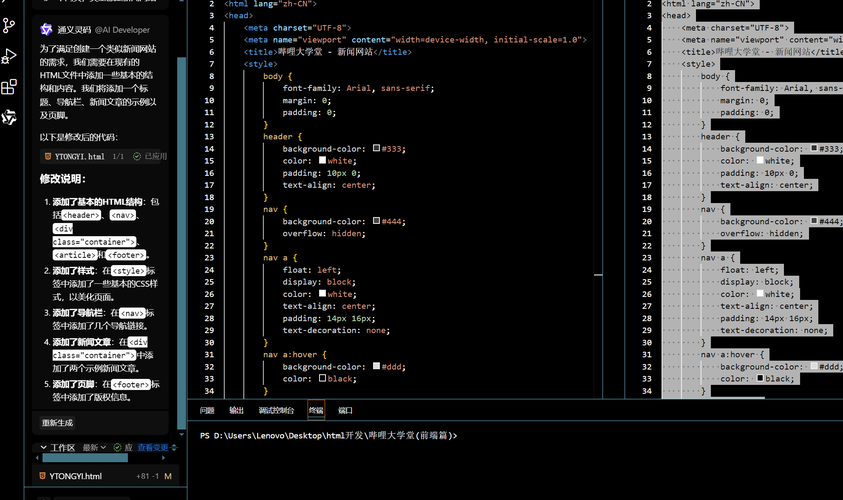Click the <footer> code tag in item 1
Image resolution: width=843 pixels, height=500 pixels.
125,255
